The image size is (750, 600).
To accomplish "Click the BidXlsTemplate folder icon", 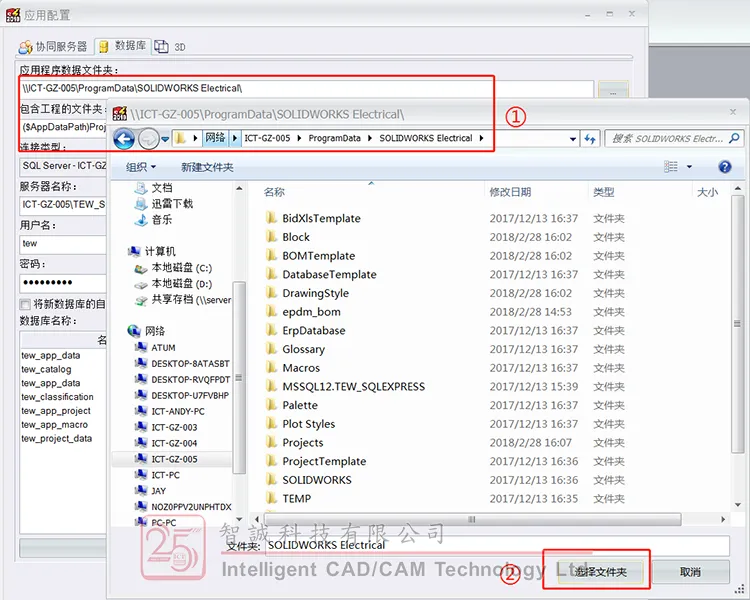I will [x=271, y=218].
